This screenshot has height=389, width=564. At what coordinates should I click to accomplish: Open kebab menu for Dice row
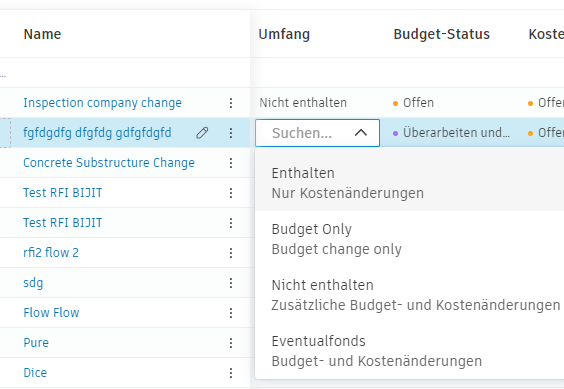(x=231, y=373)
